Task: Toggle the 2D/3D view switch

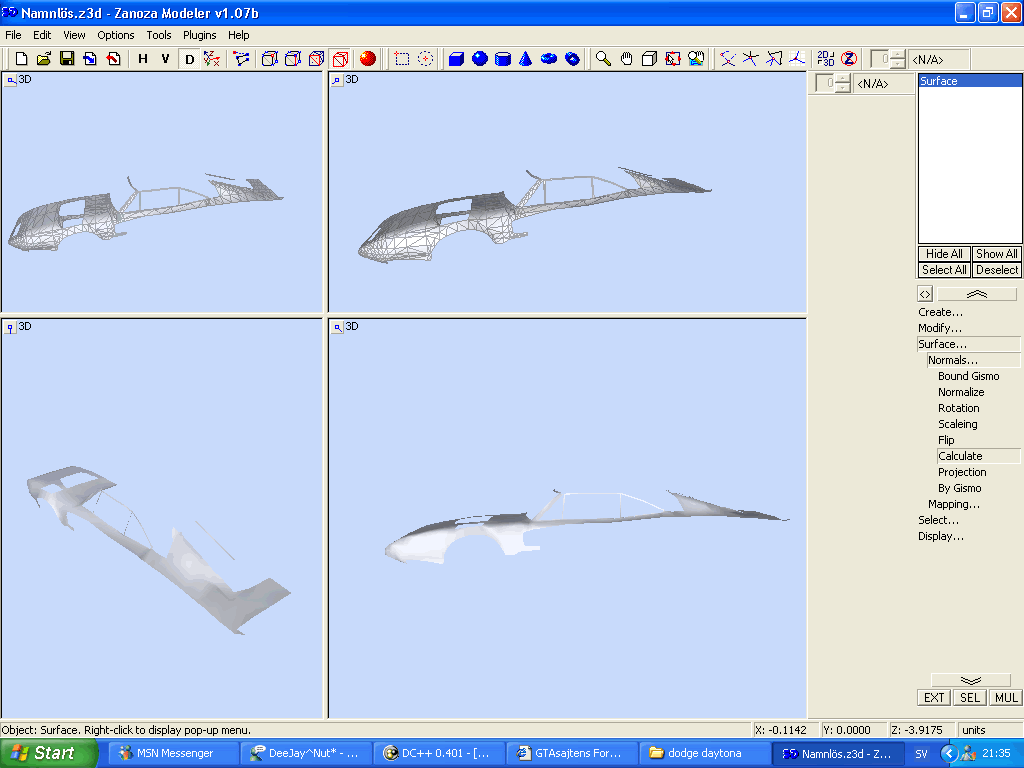Action: pyautogui.click(x=825, y=59)
